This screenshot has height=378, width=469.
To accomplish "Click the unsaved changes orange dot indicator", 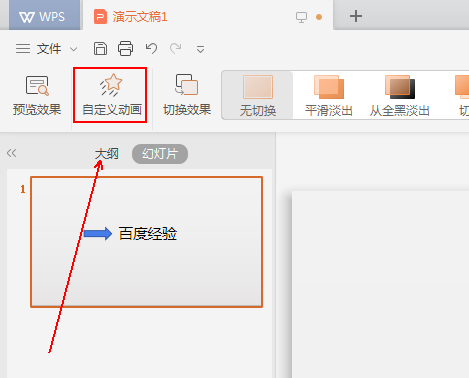I will [x=319, y=17].
